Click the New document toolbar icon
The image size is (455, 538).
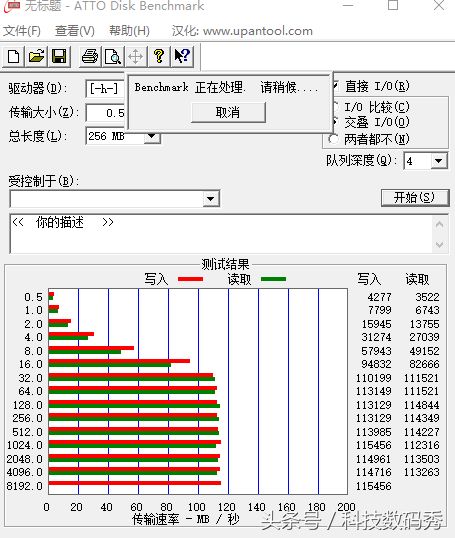click(13, 56)
